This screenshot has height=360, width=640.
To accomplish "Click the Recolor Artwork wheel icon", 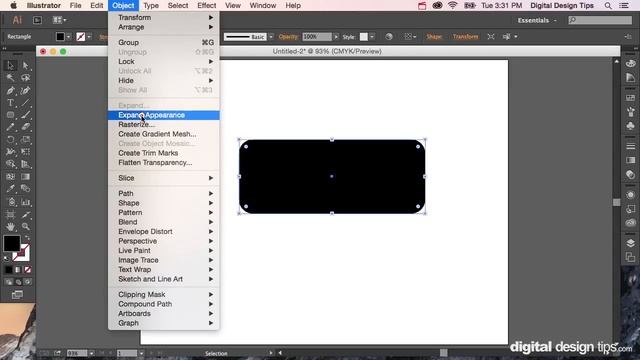I will (x=389, y=37).
